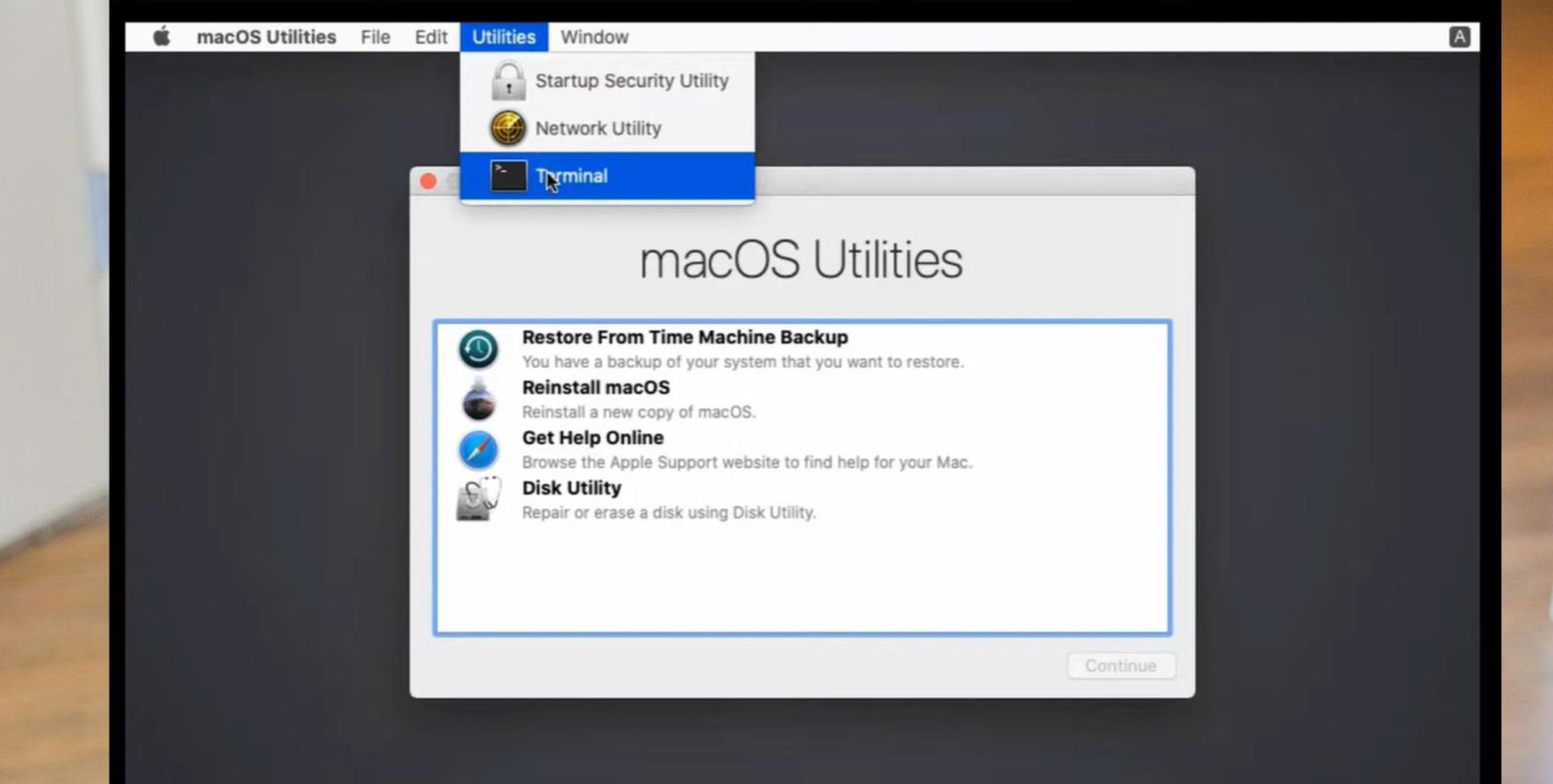1553x784 pixels.
Task: Launch Terminal from the Utilities menu
Action: 608,176
